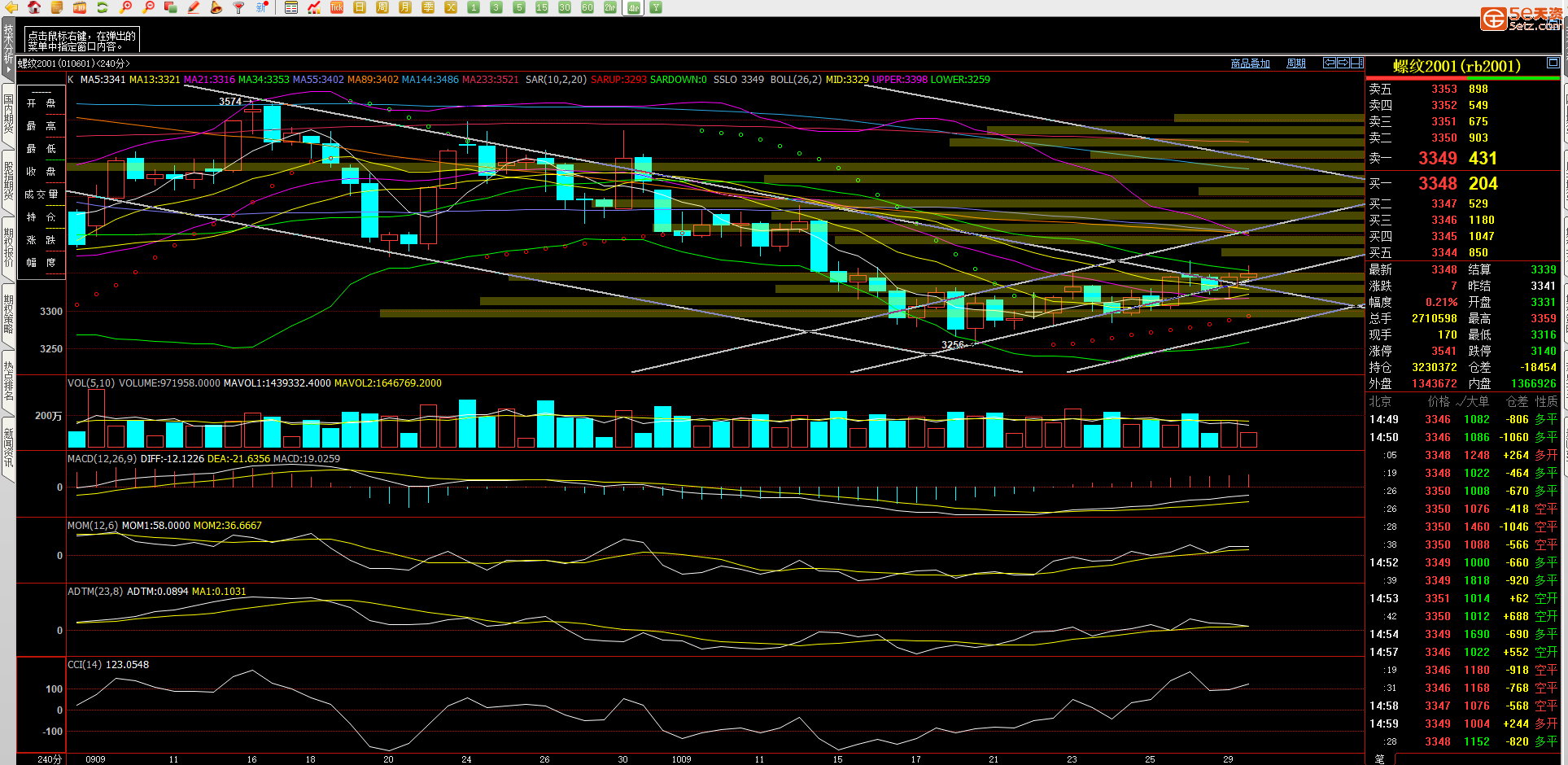Open the 期权报价 sidebar tab
1568x765 pixels.
pyautogui.click(x=8, y=247)
